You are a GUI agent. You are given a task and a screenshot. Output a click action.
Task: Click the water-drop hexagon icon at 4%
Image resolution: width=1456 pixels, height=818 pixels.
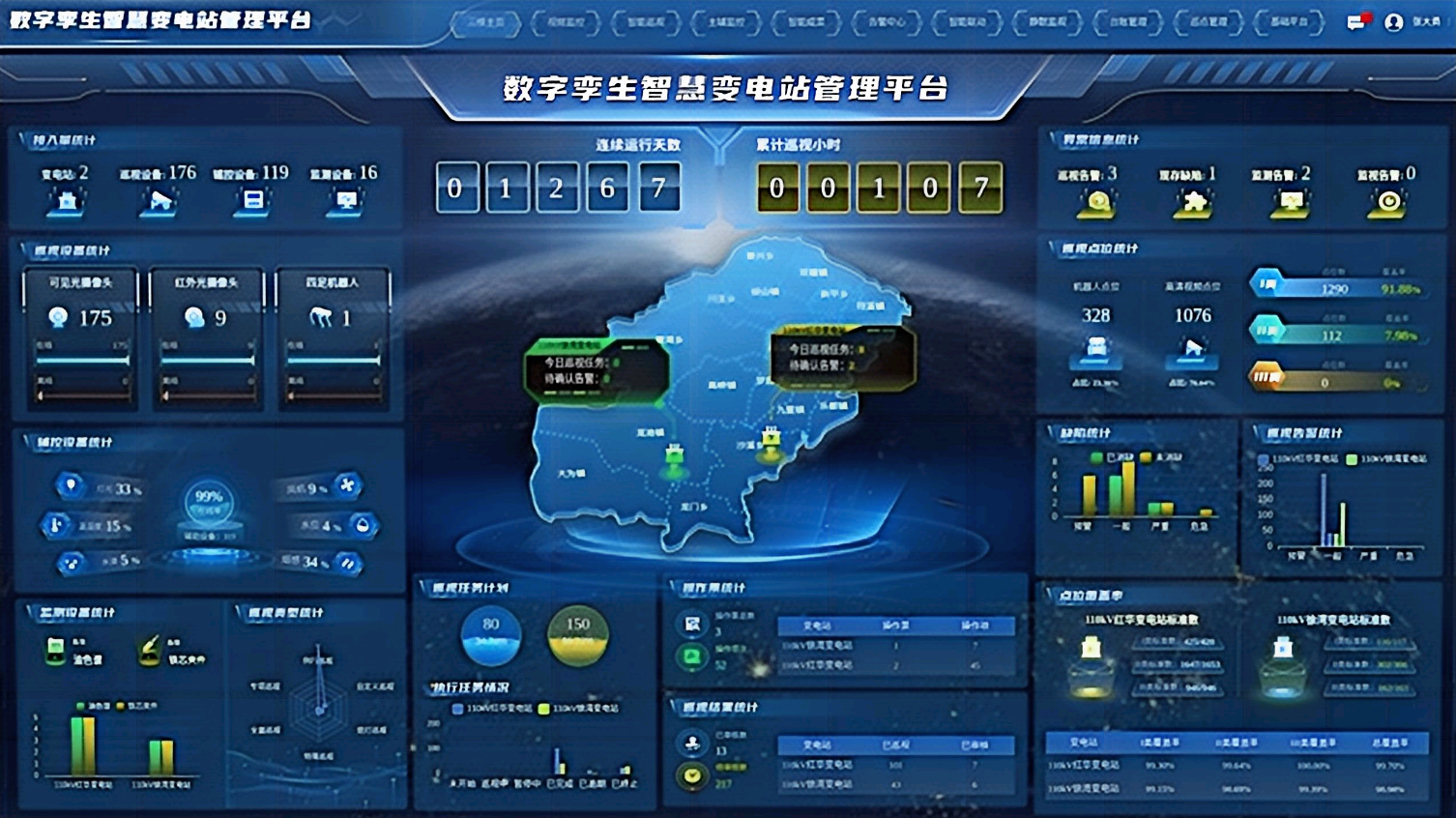[x=362, y=525]
